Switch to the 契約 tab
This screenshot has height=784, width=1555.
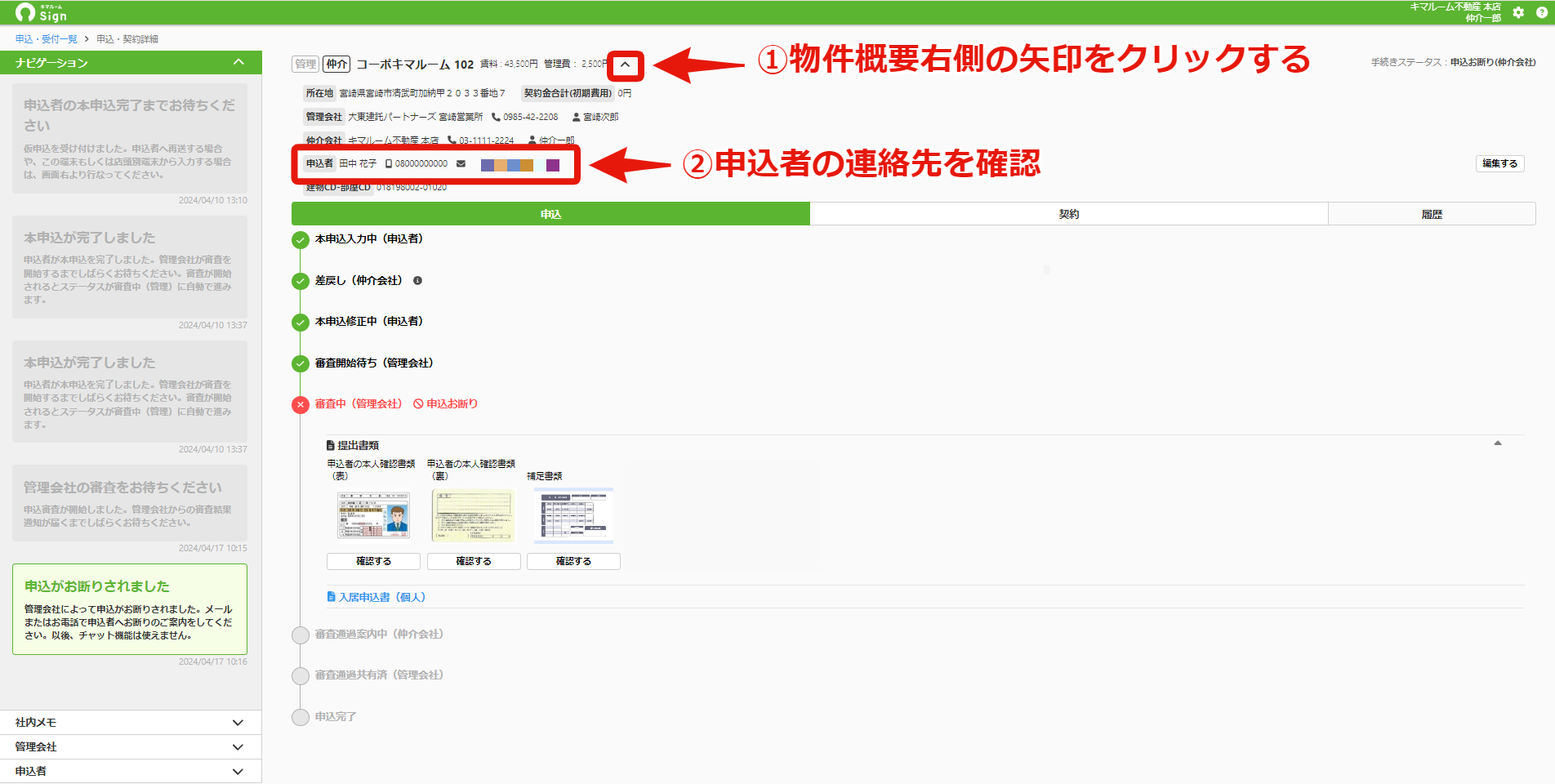click(1069, 214)
